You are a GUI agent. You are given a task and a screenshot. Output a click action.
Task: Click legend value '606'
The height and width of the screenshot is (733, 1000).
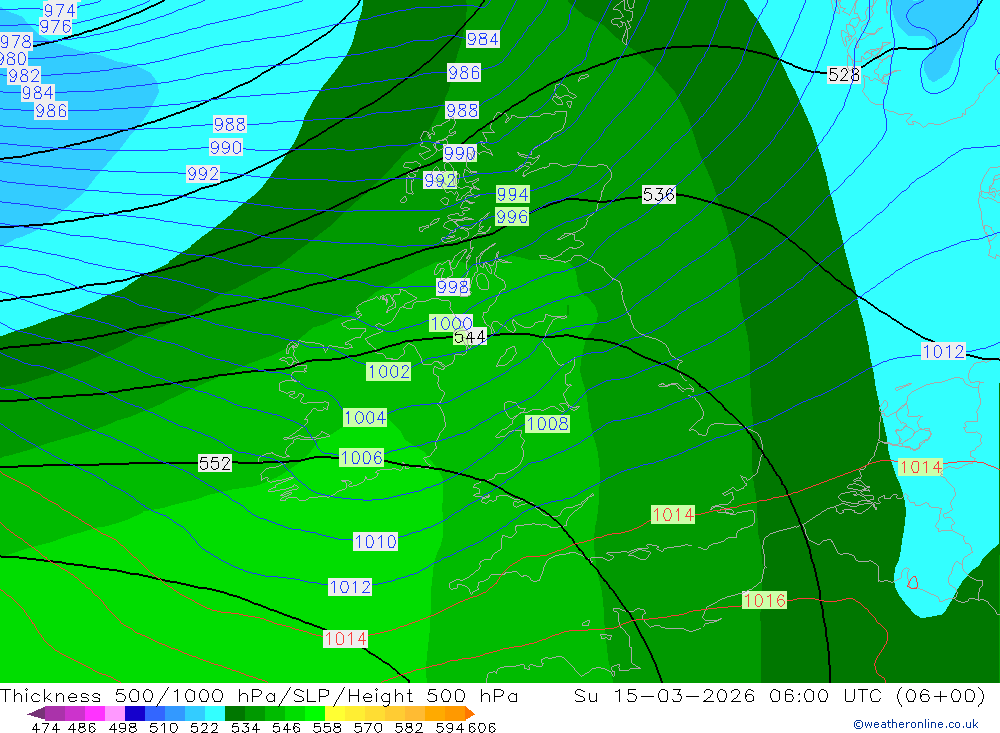pyautogui.click(x=482, y=727)
